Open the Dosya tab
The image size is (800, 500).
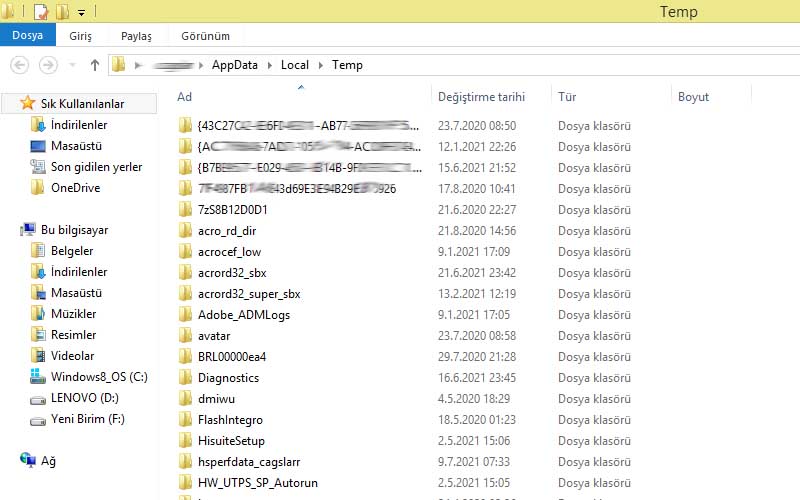(27, 36)
